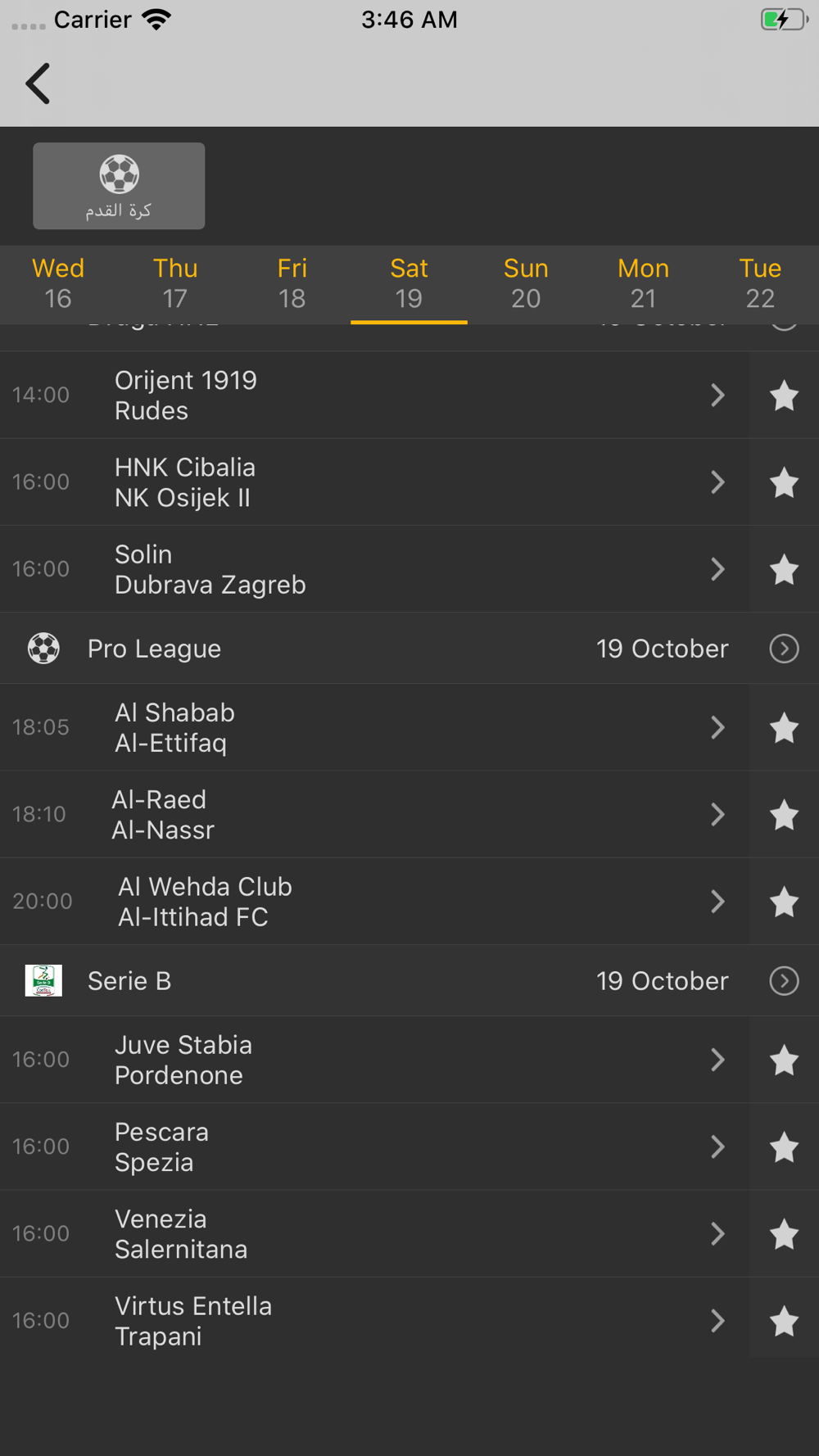Viewport: 819px width, 1456px height.
Task: Expand HNK Cibalia match chevron
Action: point(717,482)
